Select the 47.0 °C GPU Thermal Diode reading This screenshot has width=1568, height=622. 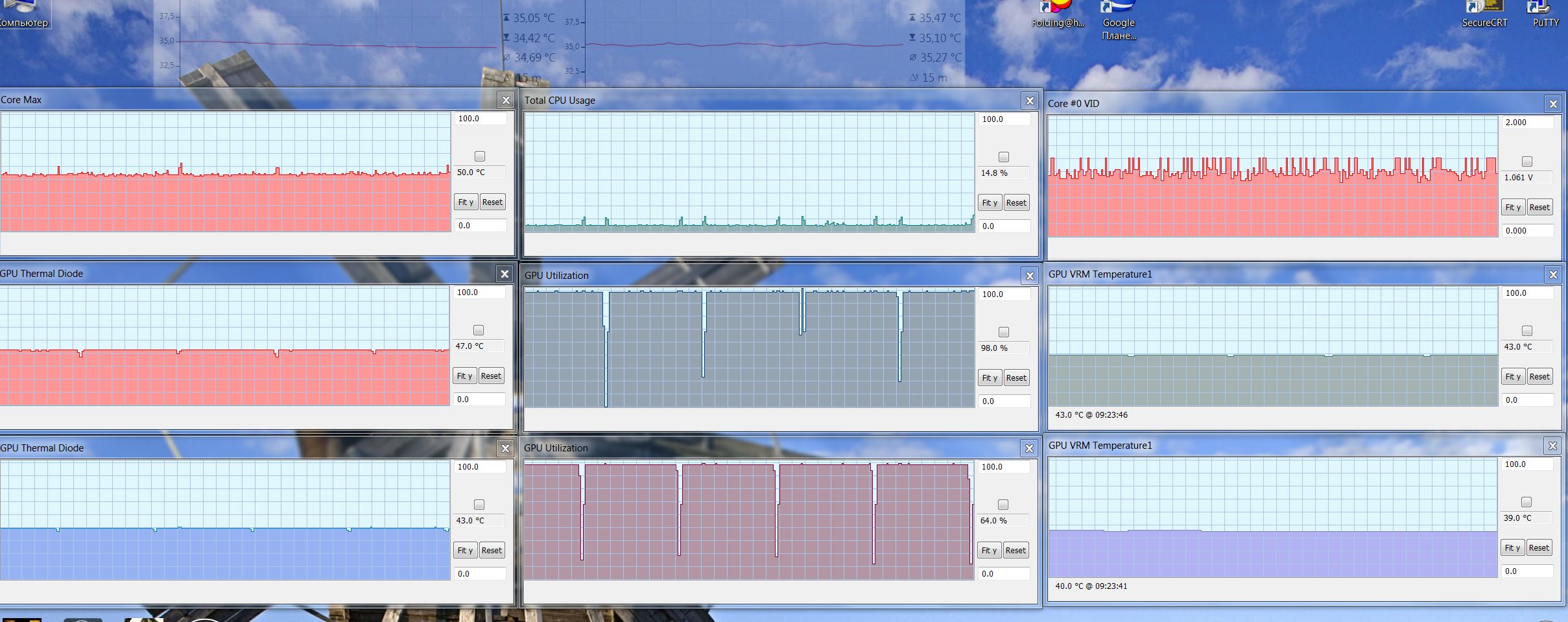(x=479, y=346)
